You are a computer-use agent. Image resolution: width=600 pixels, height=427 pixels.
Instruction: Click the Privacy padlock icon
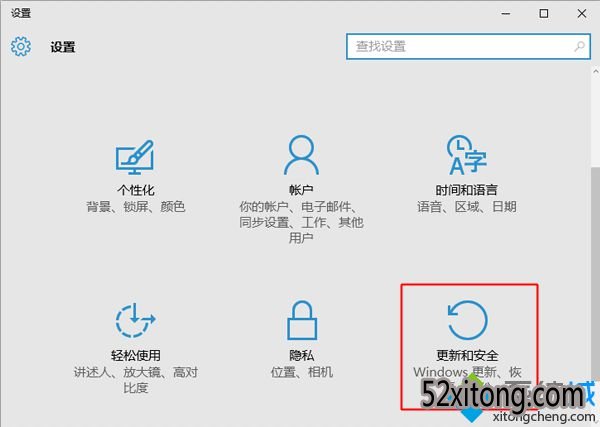pos(301,321)
